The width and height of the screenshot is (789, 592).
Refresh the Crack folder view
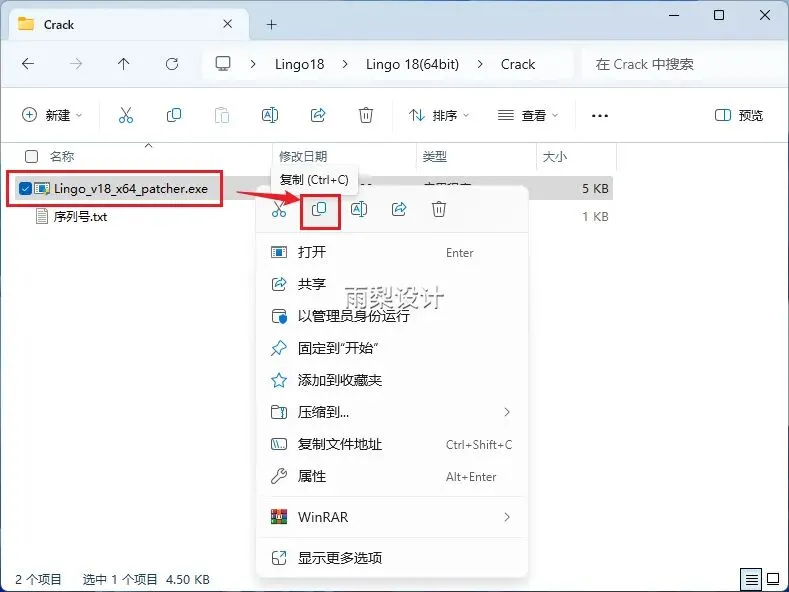pos(172,64)
